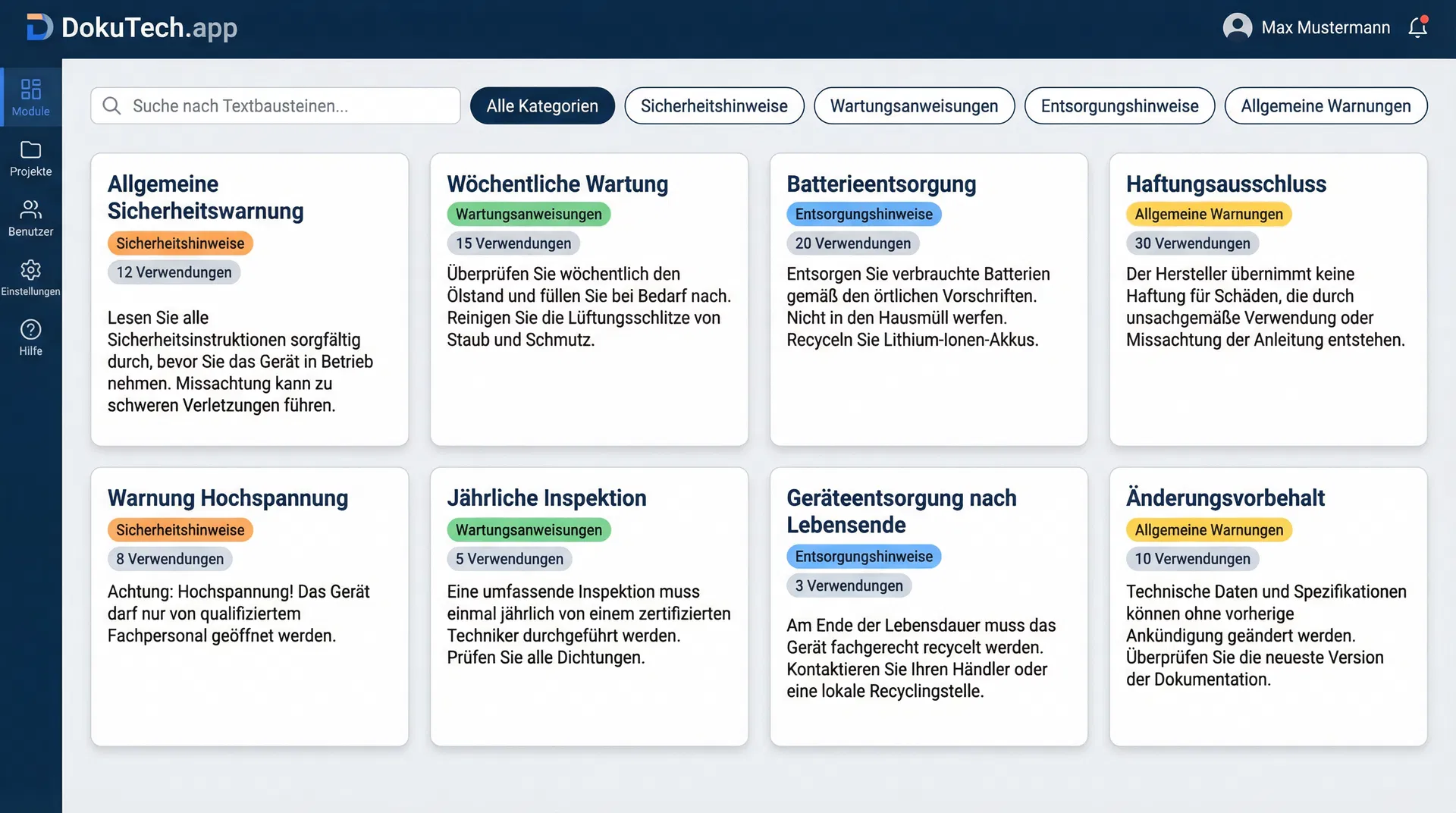
Task: Select the Alle Kategorien filter
Action: (x=541, y=105)
